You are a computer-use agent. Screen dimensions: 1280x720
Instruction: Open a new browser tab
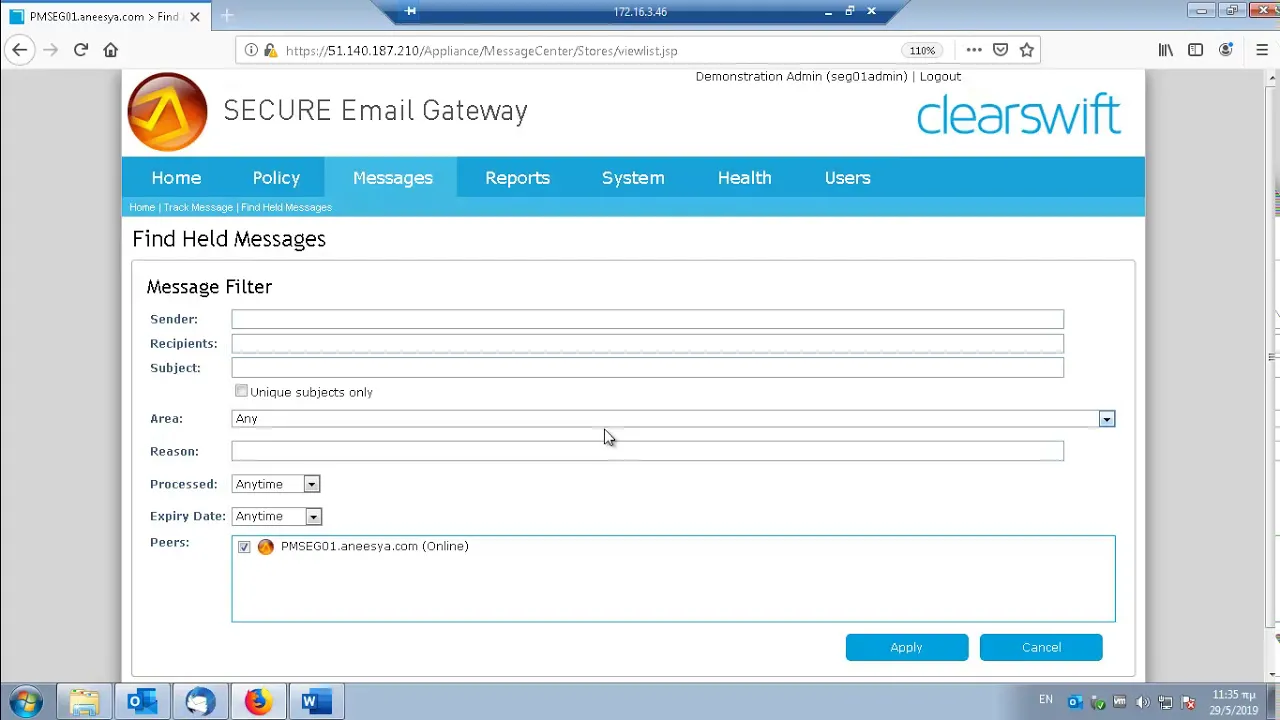[227, 16]
